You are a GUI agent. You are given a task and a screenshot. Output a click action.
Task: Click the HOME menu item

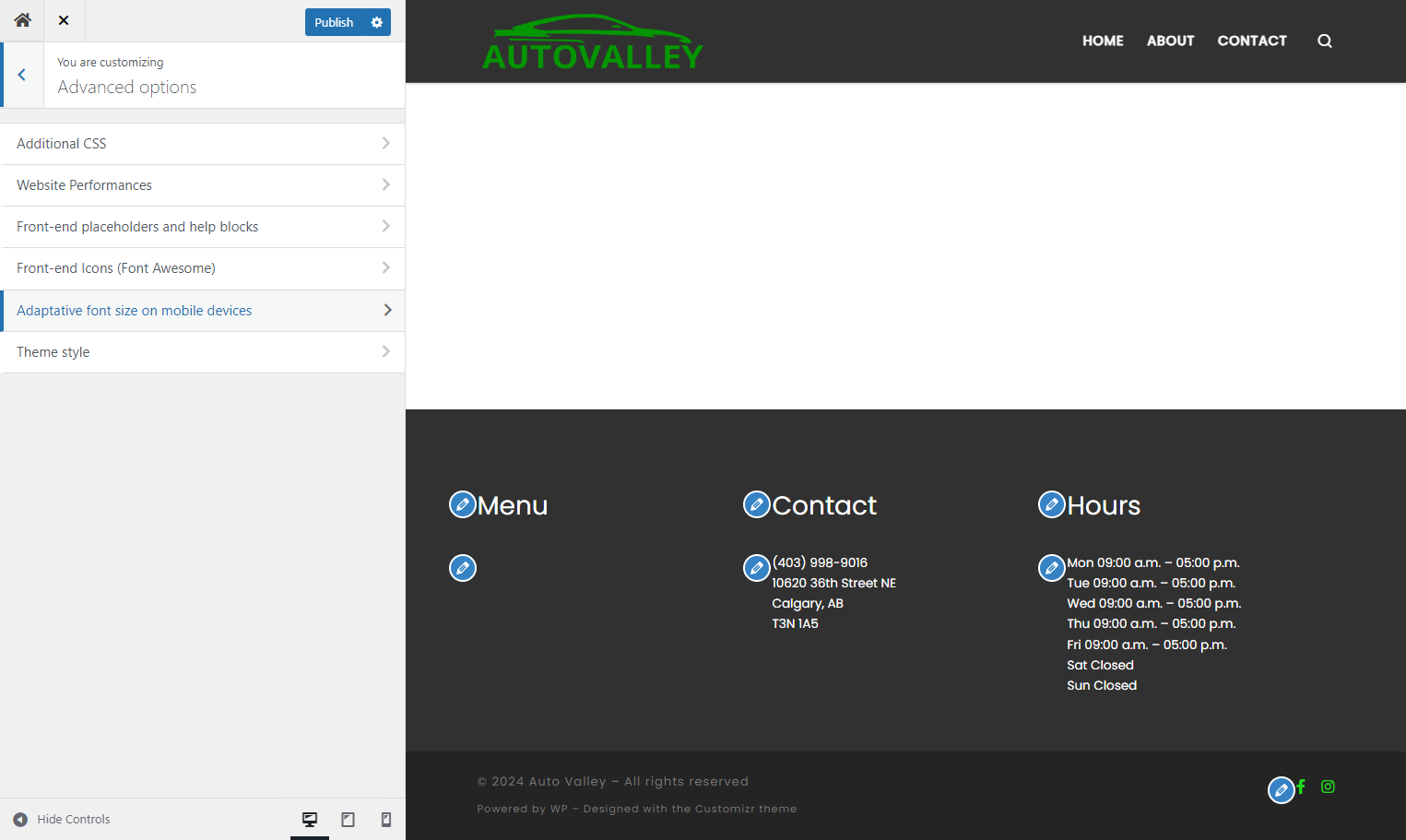pos(1103,41)
